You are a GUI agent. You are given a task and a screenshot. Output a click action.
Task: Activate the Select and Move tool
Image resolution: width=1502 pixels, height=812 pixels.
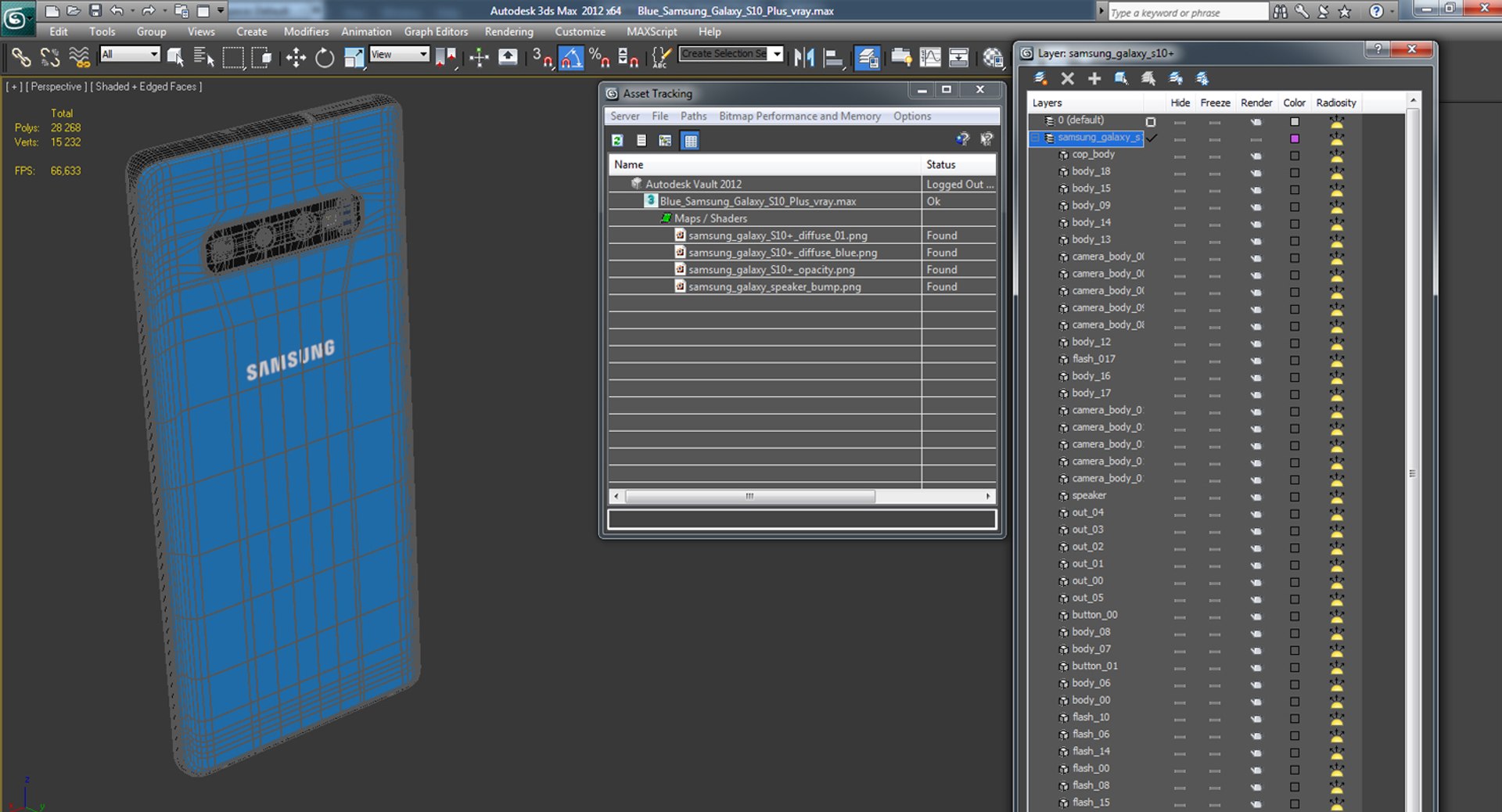click(x=296, y=57)
